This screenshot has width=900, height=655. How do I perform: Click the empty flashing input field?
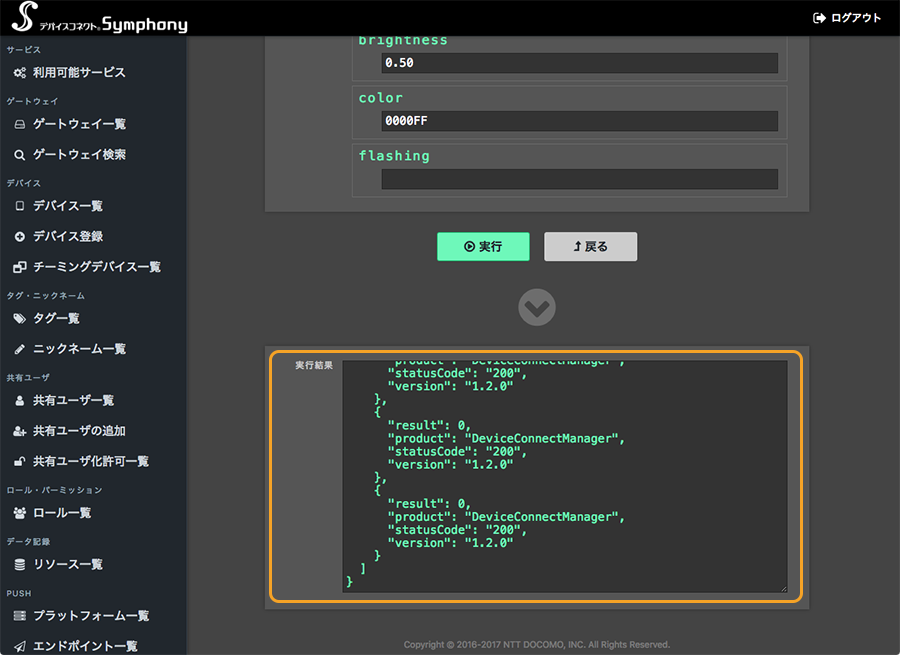coord(580,179)
